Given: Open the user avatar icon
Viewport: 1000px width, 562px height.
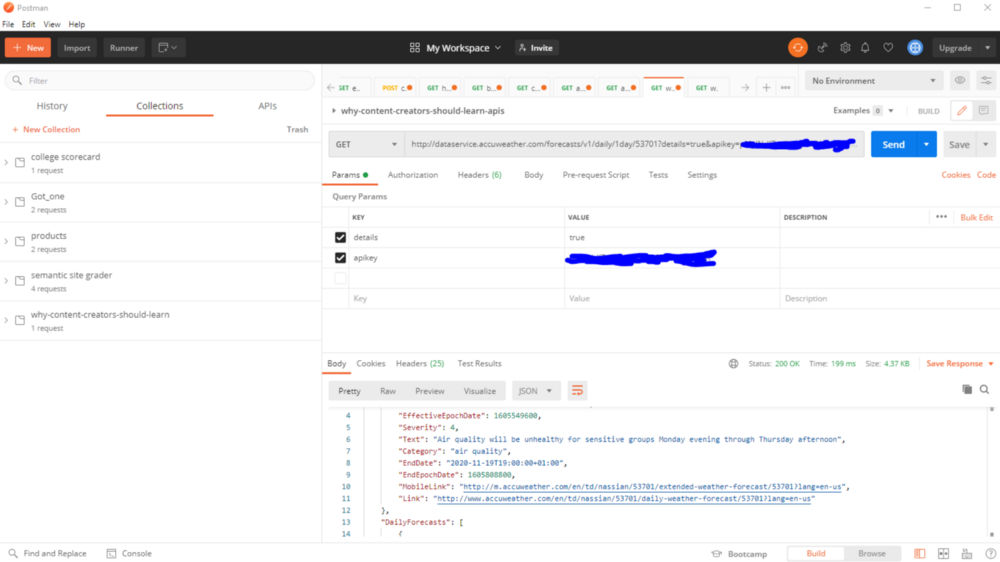Looking at the screenshot, I should coord(915,48).
